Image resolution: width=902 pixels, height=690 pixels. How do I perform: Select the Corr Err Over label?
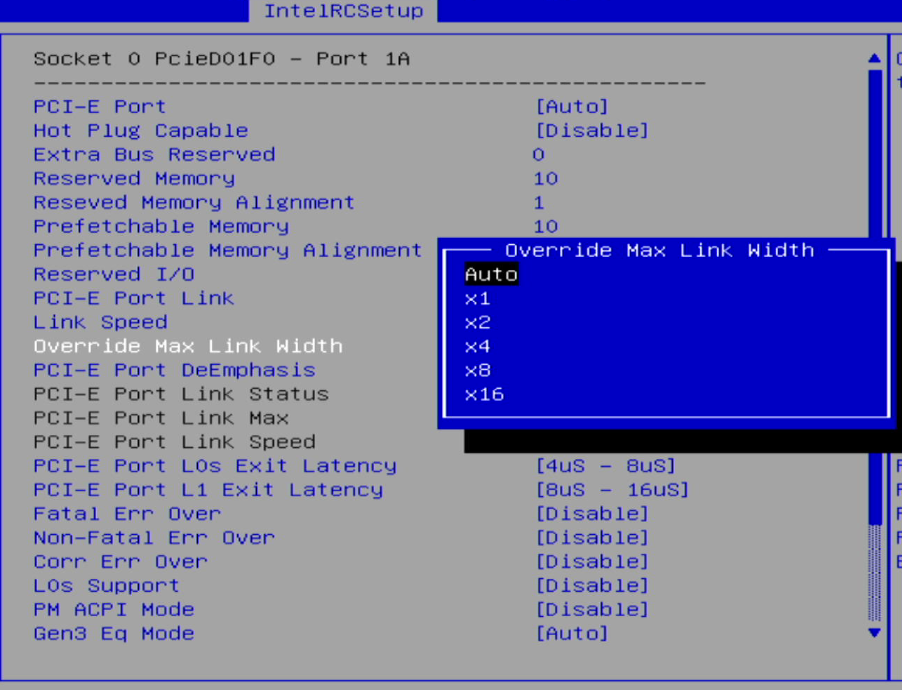point(120,562)
